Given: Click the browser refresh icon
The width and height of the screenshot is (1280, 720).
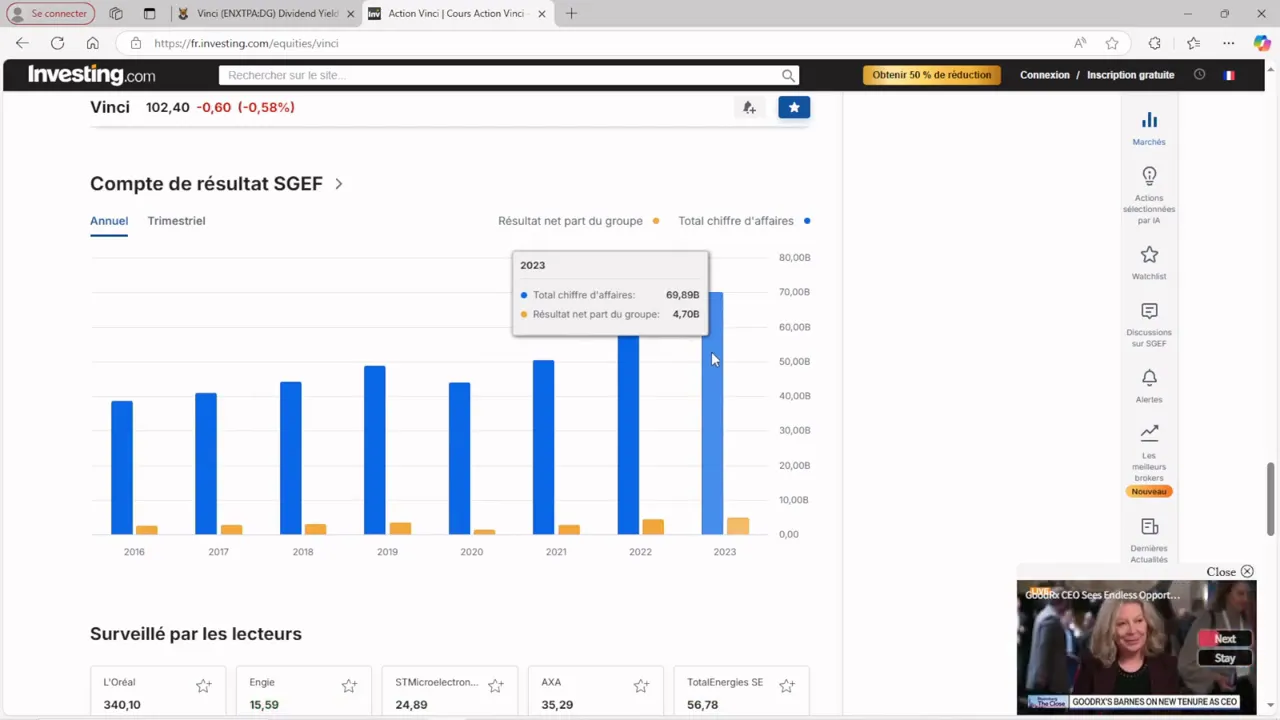Looking at the screenshot, I should point(57,43).
